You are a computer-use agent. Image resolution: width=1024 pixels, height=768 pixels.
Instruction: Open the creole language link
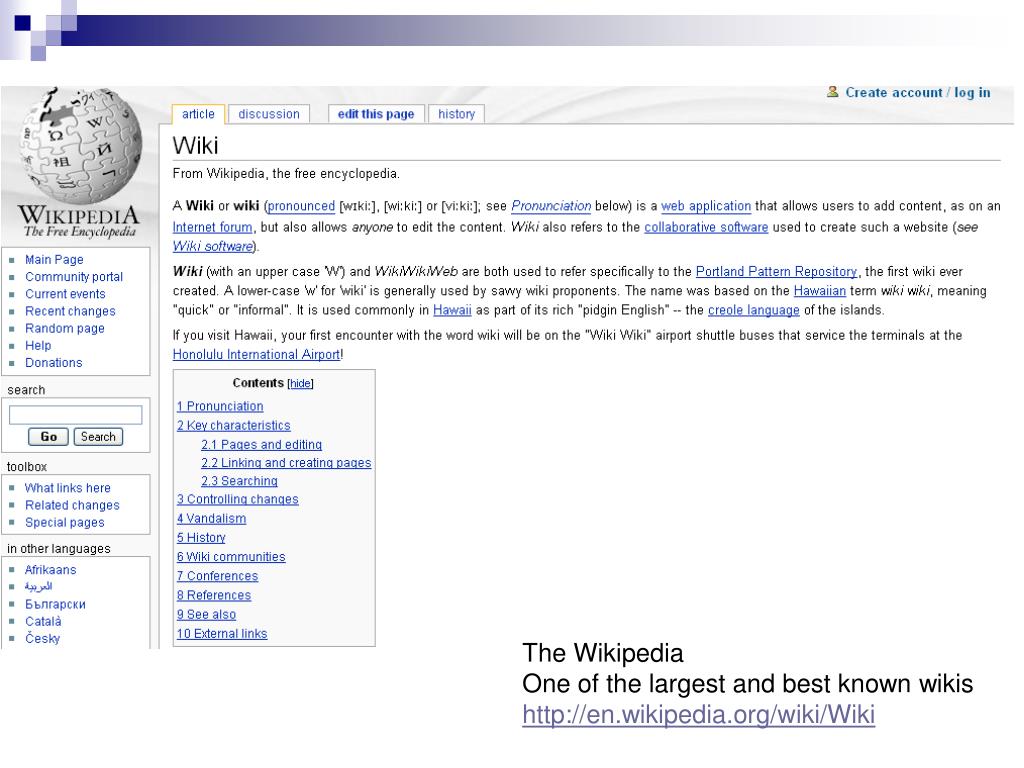(x=754, y=310)
